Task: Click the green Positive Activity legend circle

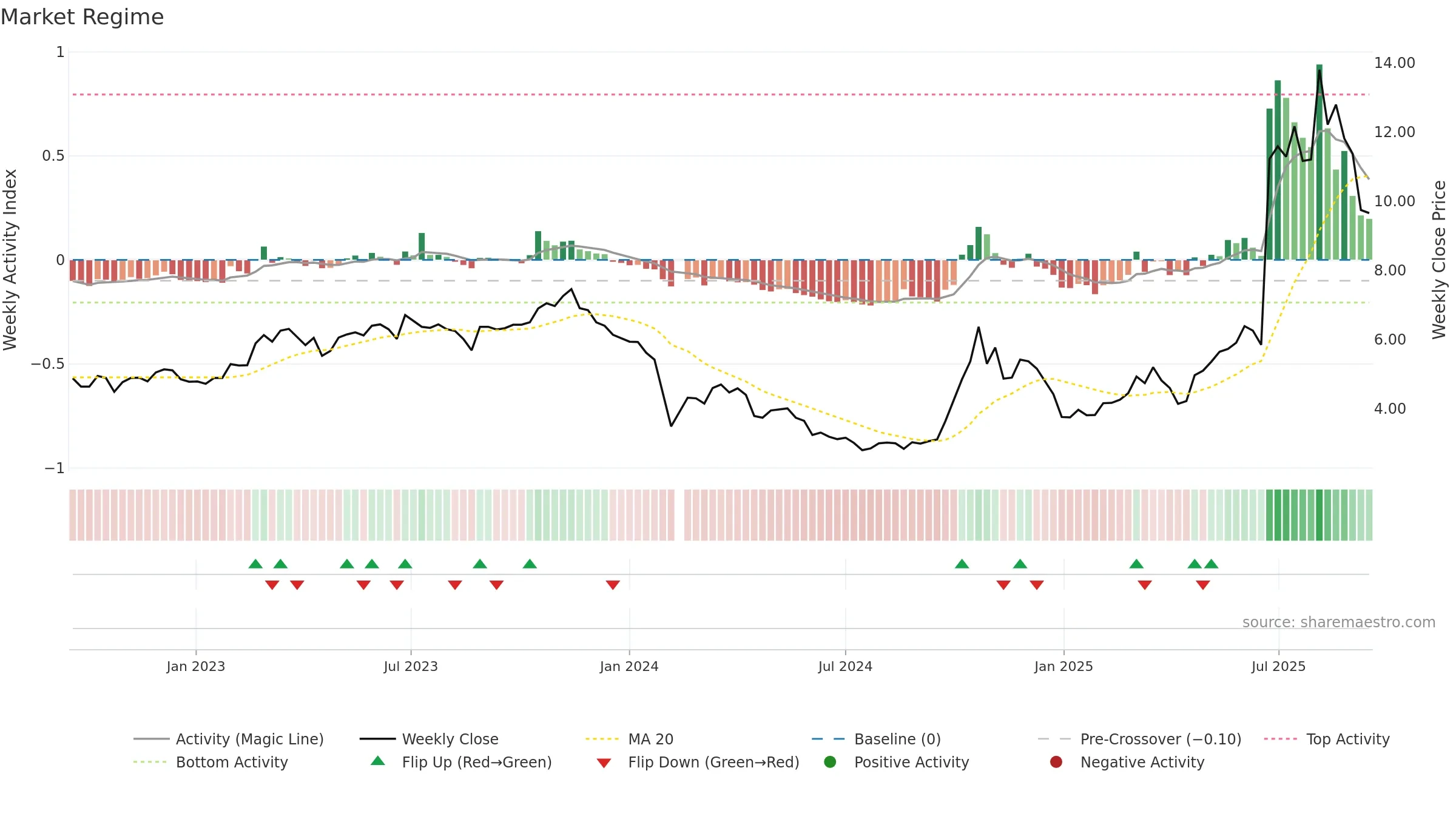Action: [x=831, y=762]
